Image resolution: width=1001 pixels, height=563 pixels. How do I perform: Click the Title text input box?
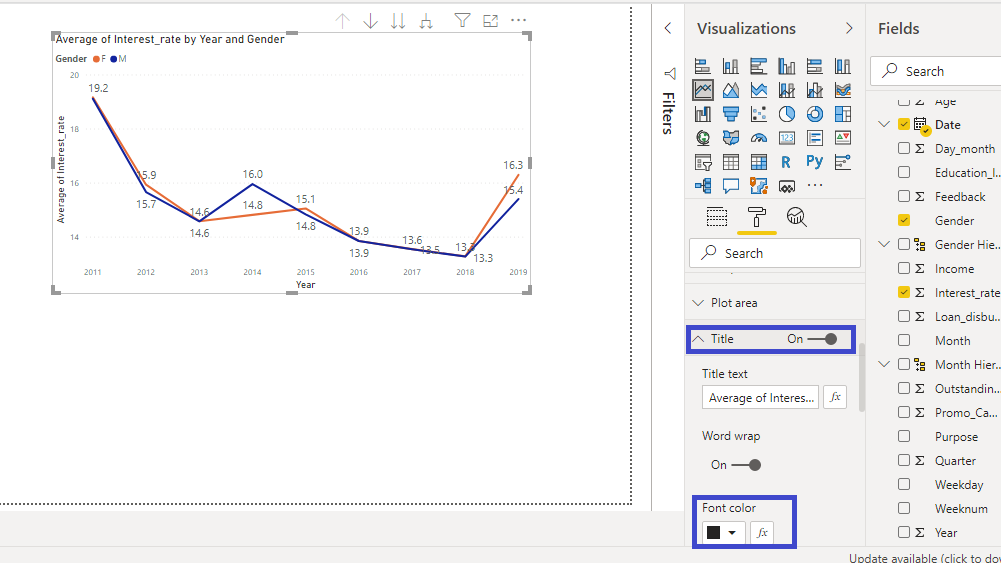point(759,398)
